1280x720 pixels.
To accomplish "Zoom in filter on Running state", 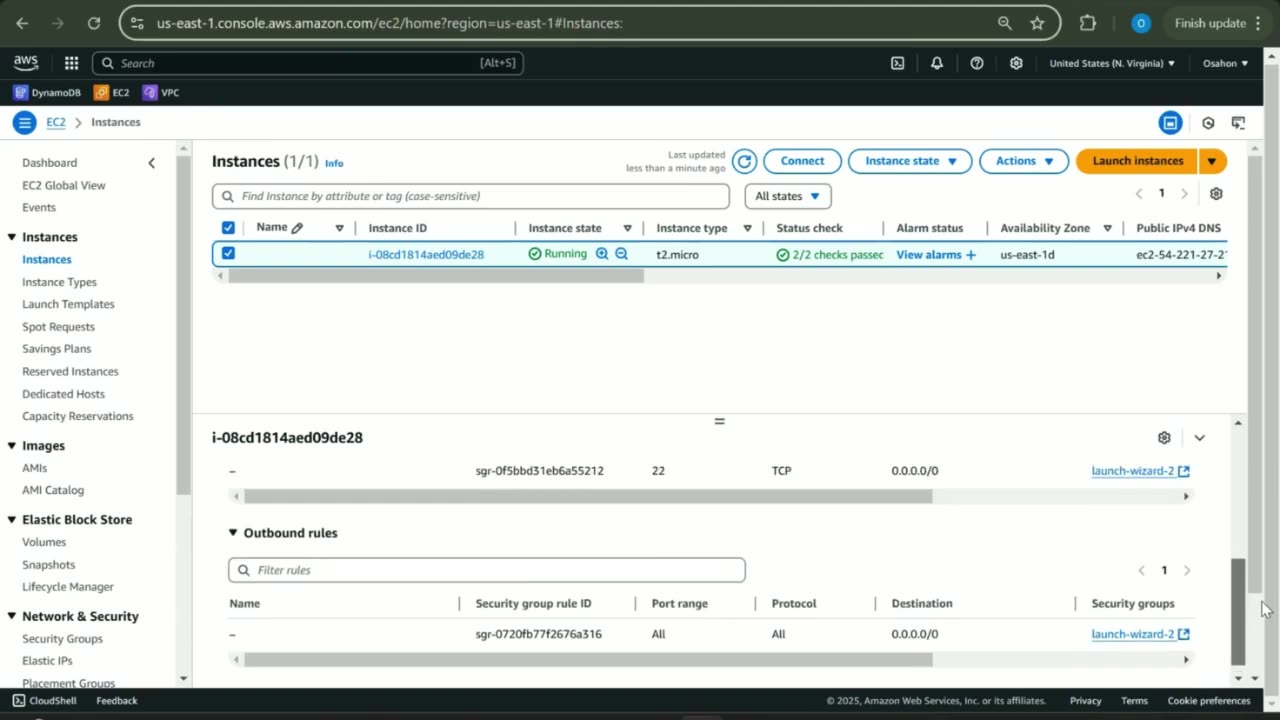I will (x=602, y=254).
